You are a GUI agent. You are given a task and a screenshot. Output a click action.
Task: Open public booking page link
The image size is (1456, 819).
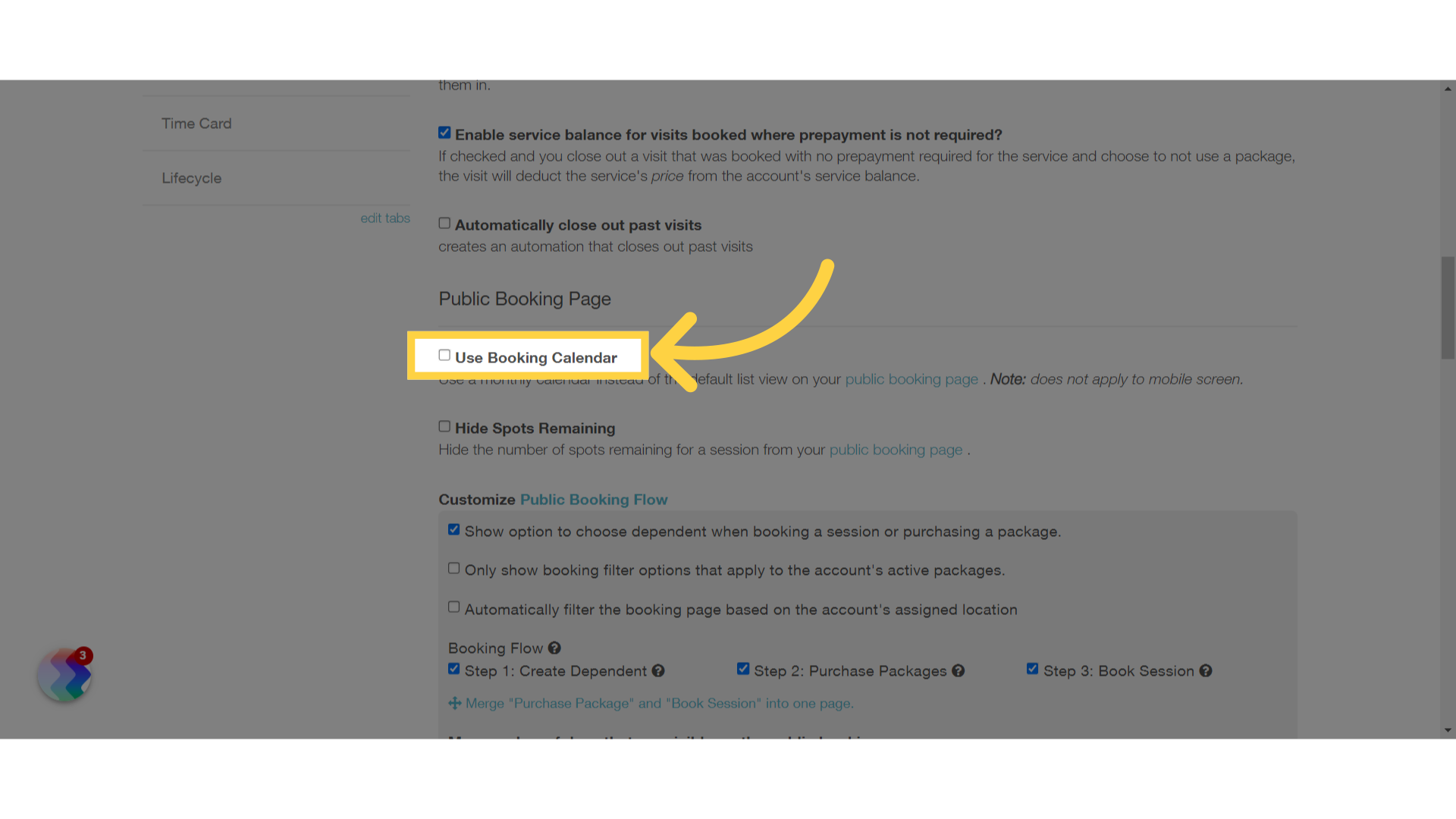[x=910, y=378]
